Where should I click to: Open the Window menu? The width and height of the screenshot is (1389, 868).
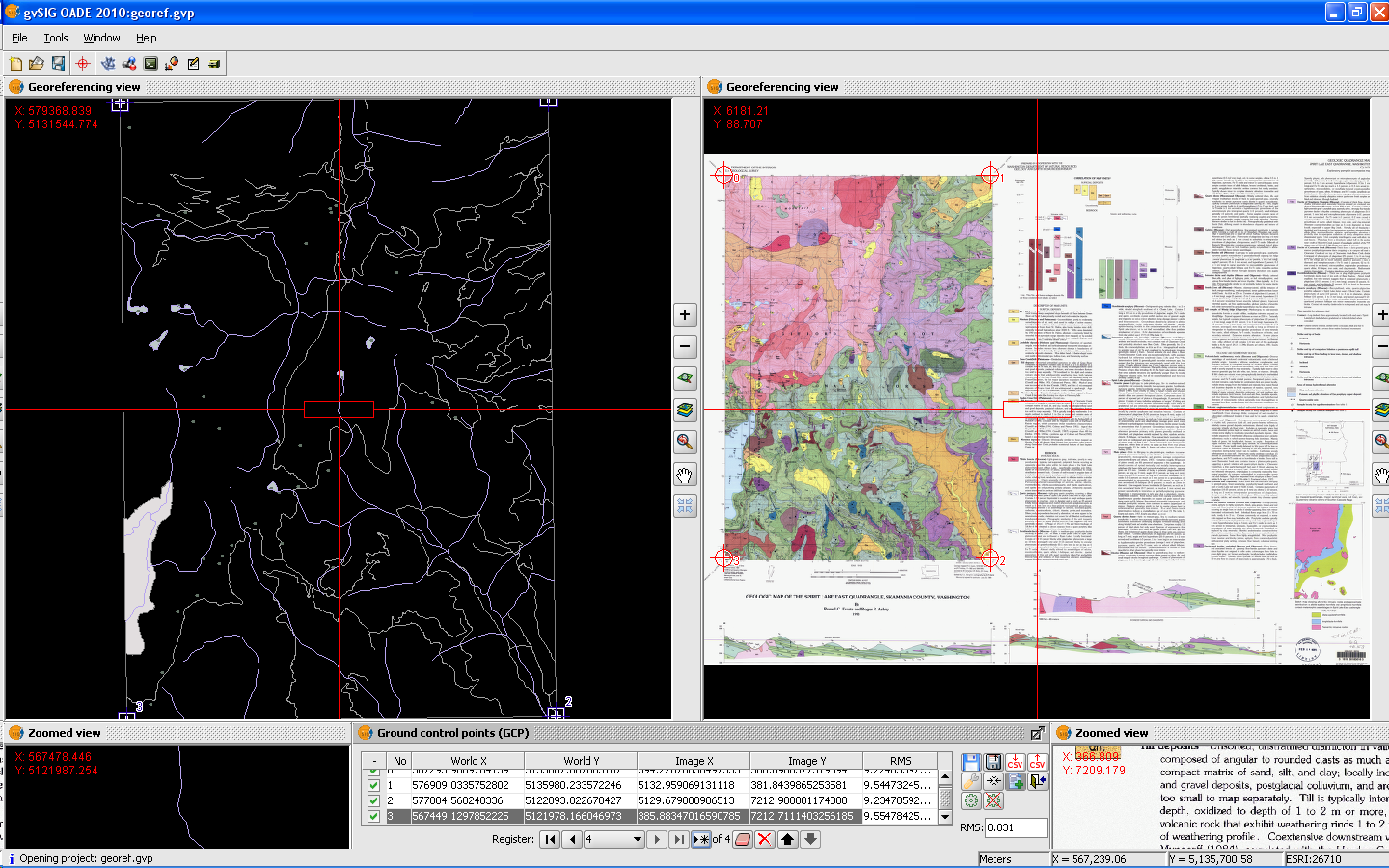[101, 38]
